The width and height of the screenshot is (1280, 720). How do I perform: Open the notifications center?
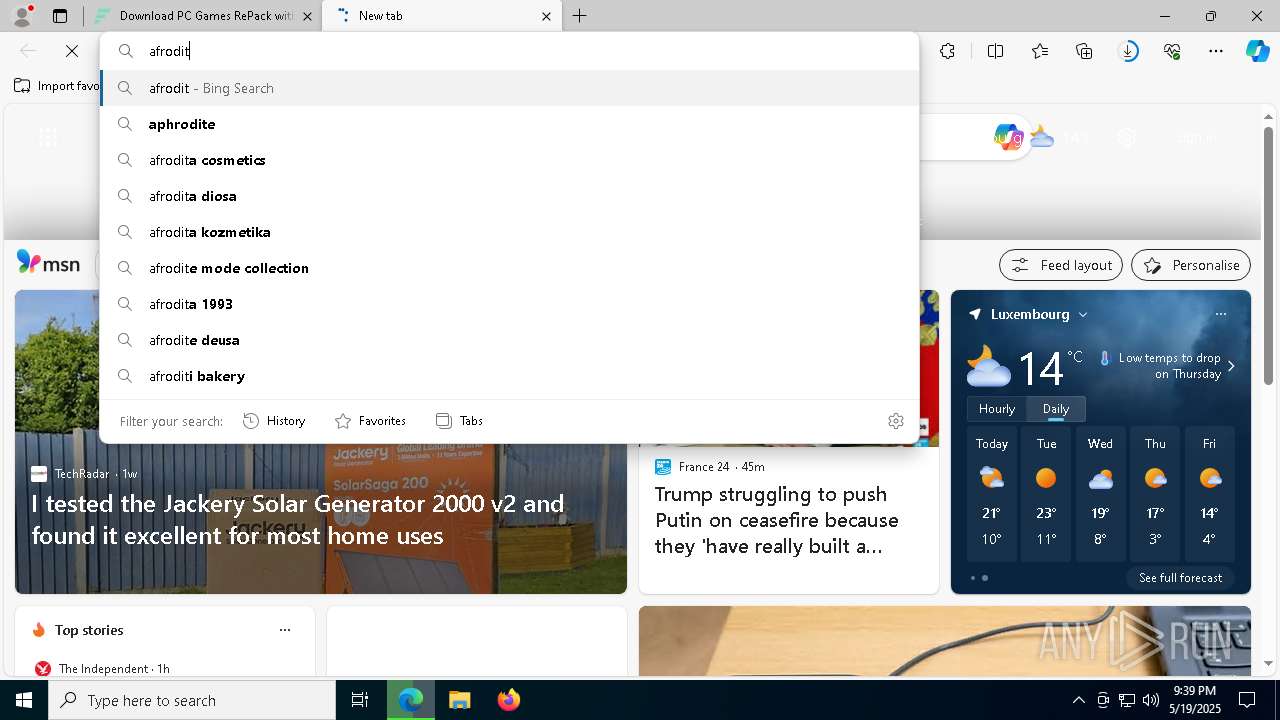pyautogui.click(x=1247, y=700)
